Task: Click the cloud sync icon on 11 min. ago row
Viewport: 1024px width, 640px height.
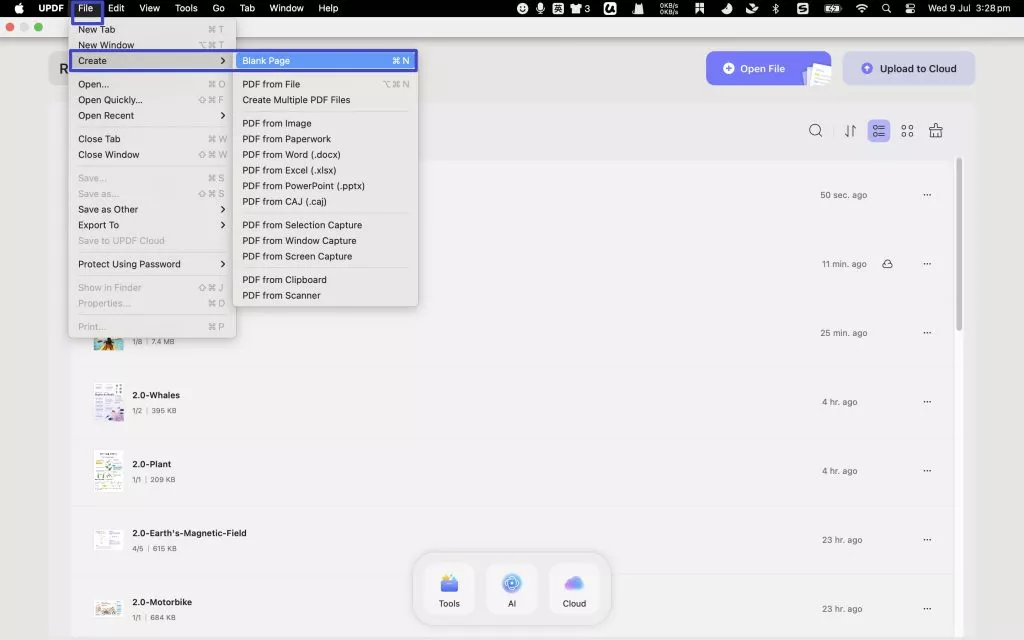Action: pyautogui.click(x=887, y=264)
